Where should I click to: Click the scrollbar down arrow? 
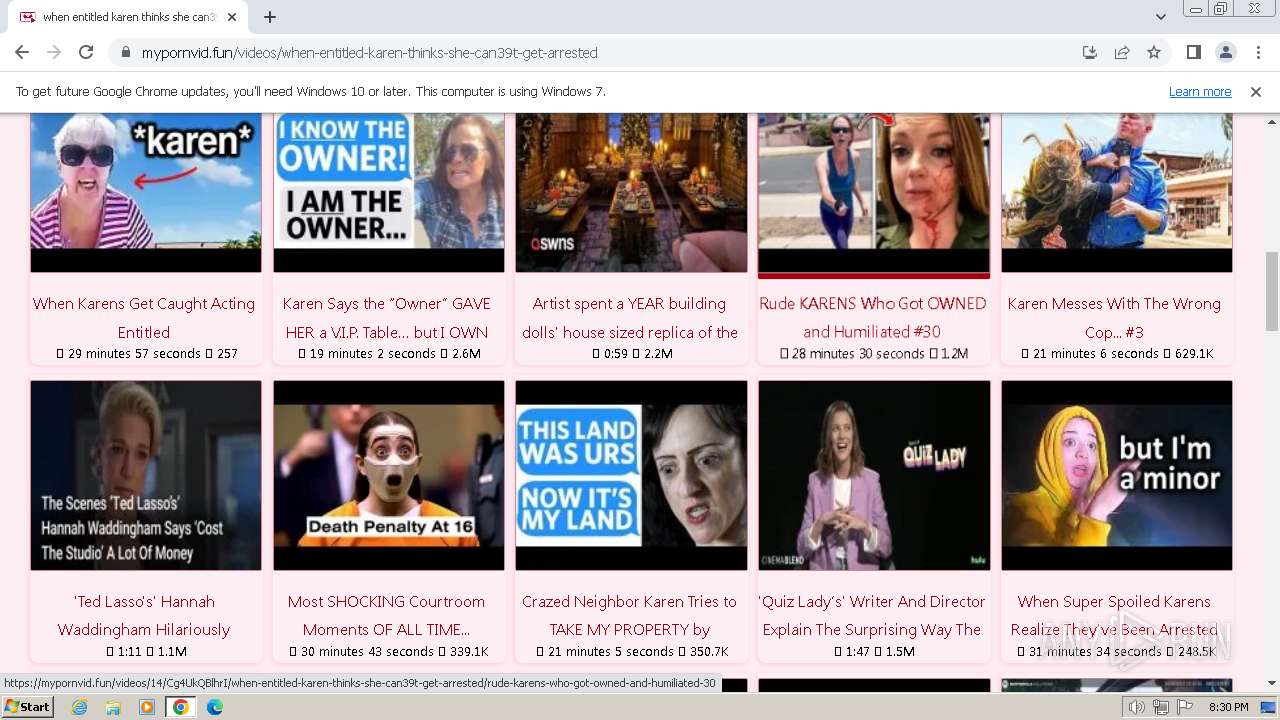click(x=1272, y=683)
